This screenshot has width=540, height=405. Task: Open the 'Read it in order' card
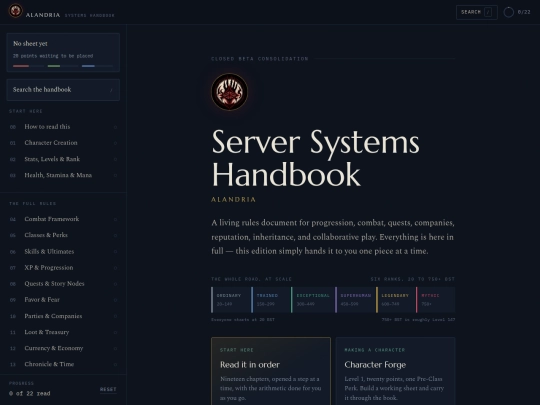[x=271, y=371]
